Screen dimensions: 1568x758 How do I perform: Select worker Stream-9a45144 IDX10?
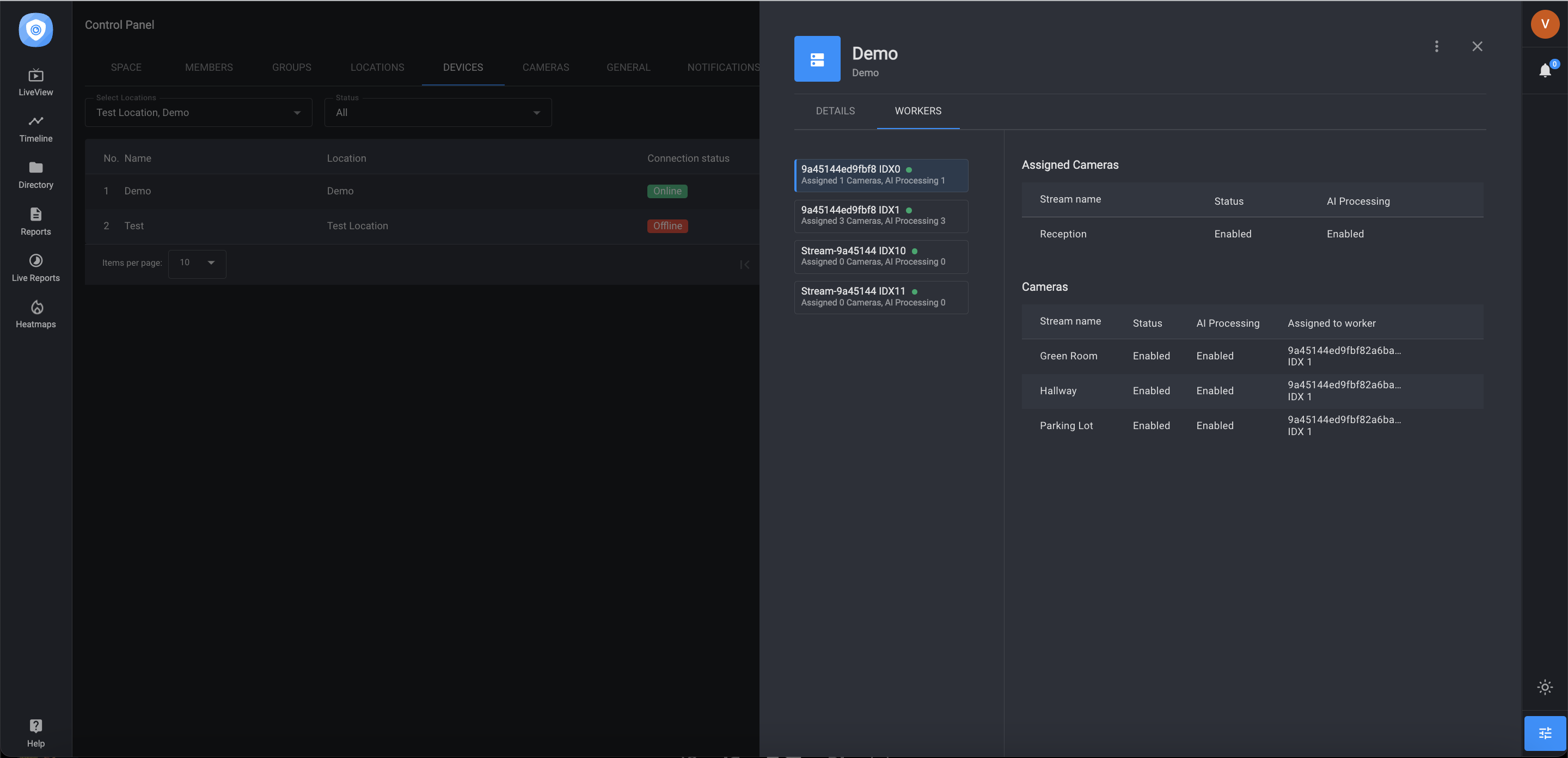pyautogui.click(x=881, y=257)
